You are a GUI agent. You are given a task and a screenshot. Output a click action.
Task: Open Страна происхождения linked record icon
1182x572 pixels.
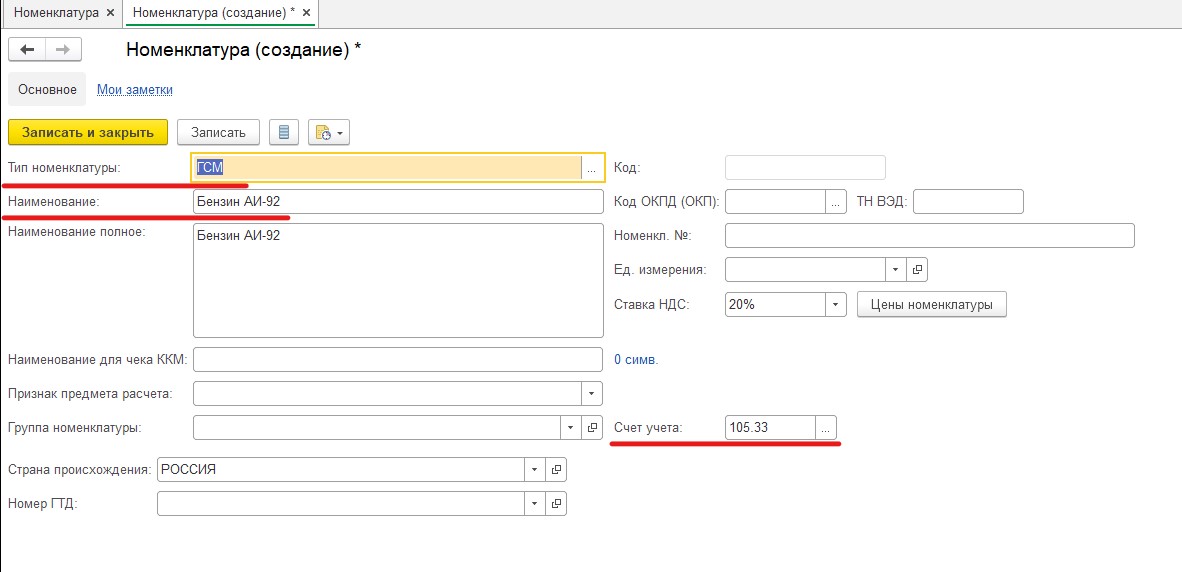tap(556, 470)
